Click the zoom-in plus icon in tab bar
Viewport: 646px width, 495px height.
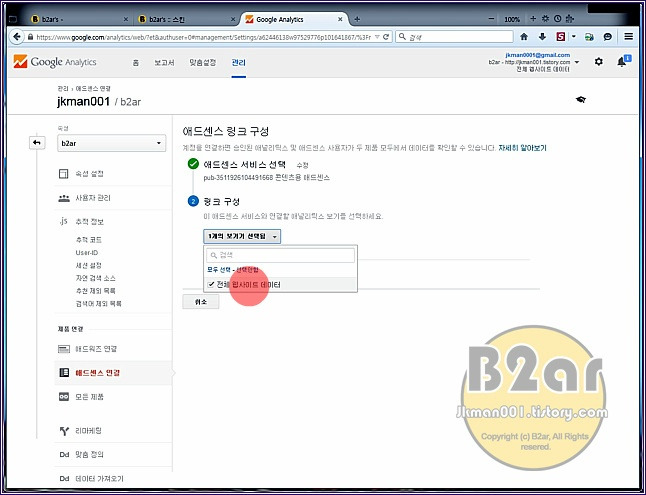click(x=533, y=19)
